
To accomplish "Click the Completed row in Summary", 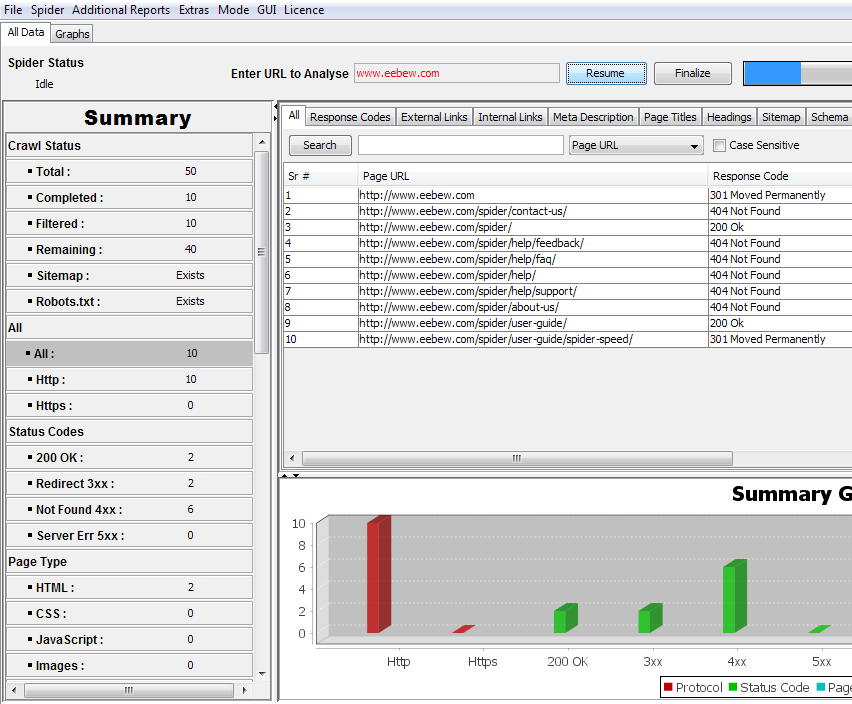I will pyautogui.click(x=129, y=198).
